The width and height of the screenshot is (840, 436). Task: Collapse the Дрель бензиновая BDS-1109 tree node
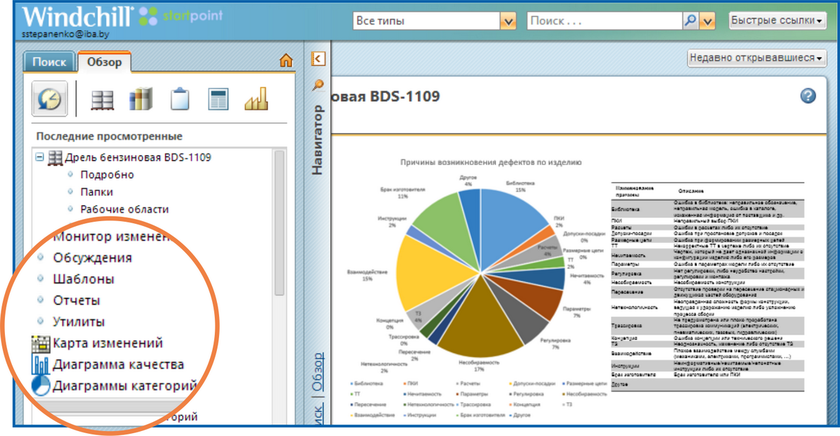coord(40,158)
